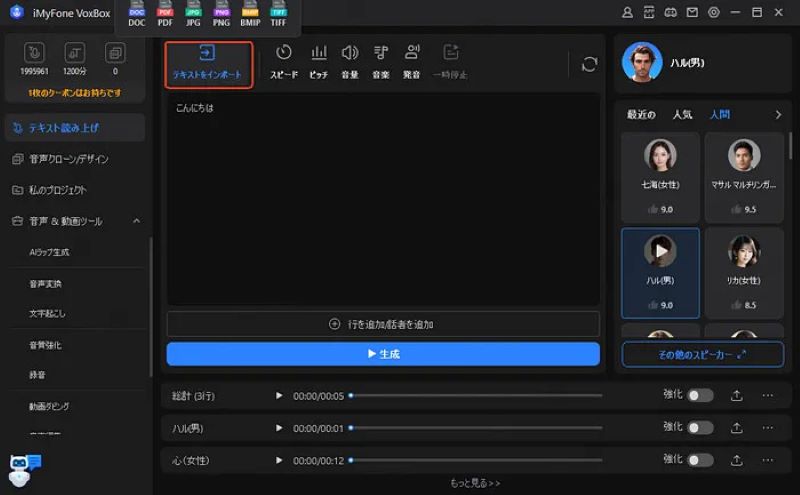This screenshot has width=800, height=495.
Task: Open the store icon beside the account icon
Action: (x=649, y=12)
